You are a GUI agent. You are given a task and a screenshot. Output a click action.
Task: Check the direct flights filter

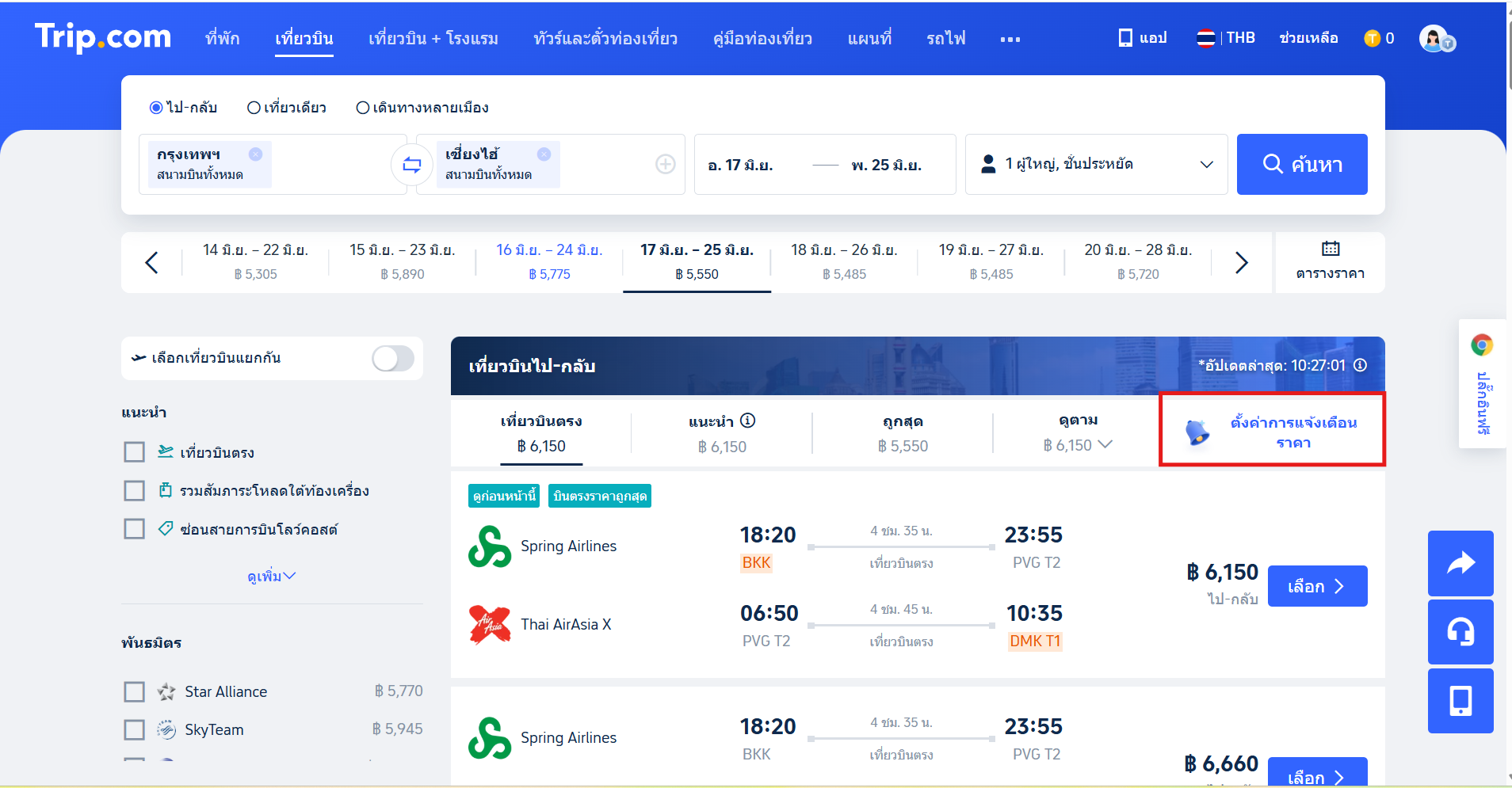pyautogui.click(x=134, y=452)
